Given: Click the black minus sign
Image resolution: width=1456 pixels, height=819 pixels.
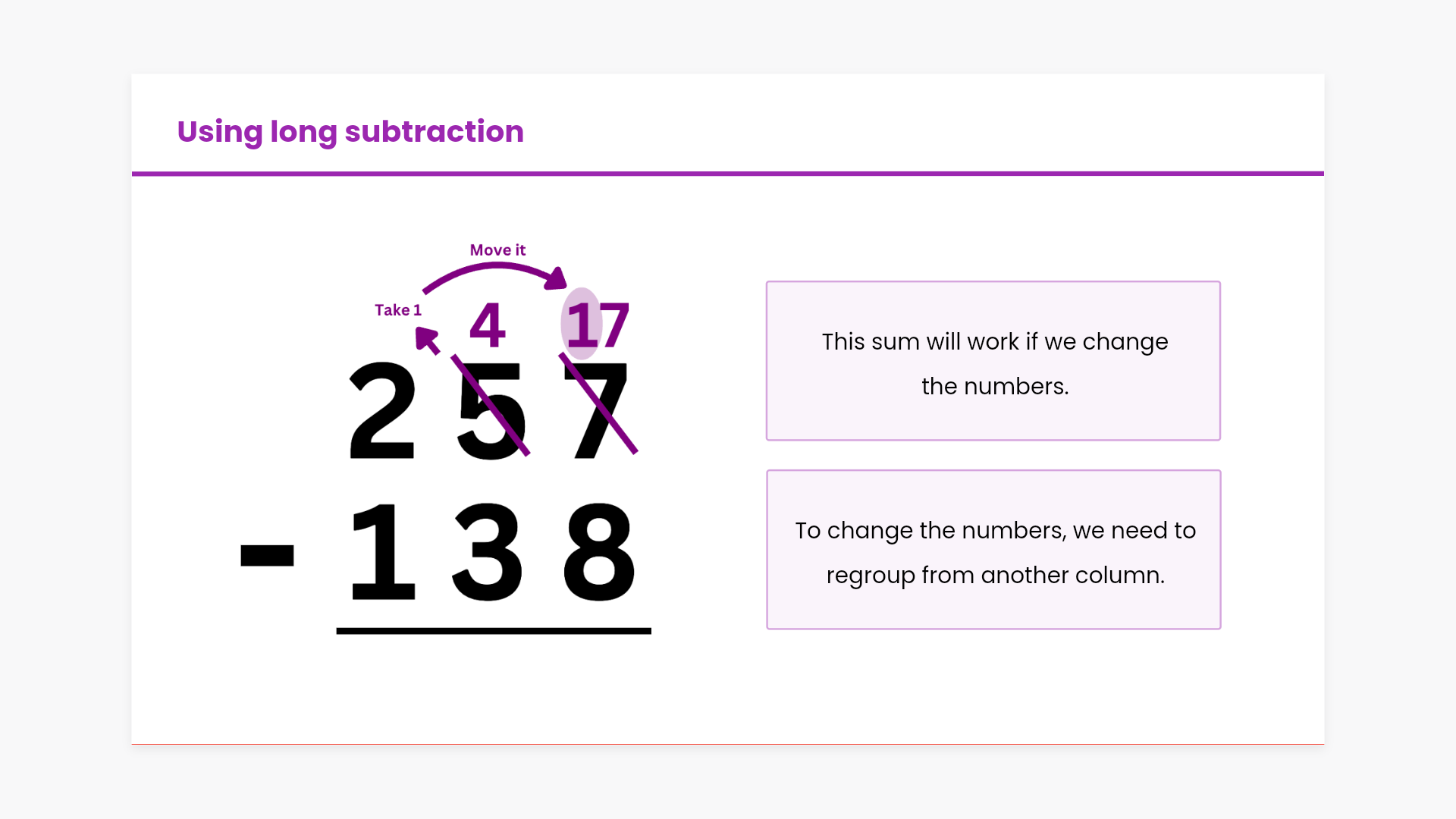Looking at the screenshot, I should click(267, 554).
